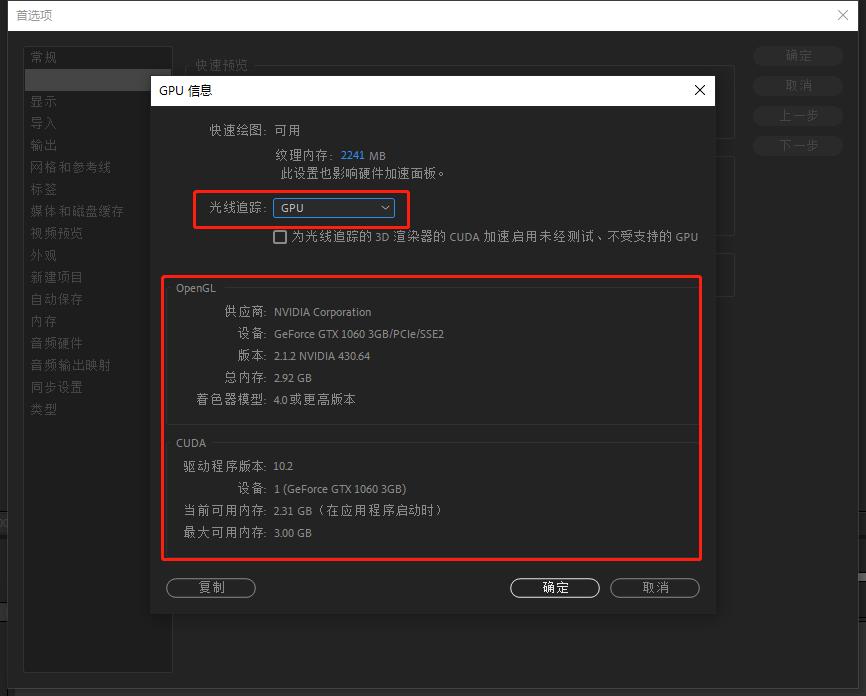Select the 导入 preferences section
This screenshot has height=696, width=866.
click(x=44, y=123)
